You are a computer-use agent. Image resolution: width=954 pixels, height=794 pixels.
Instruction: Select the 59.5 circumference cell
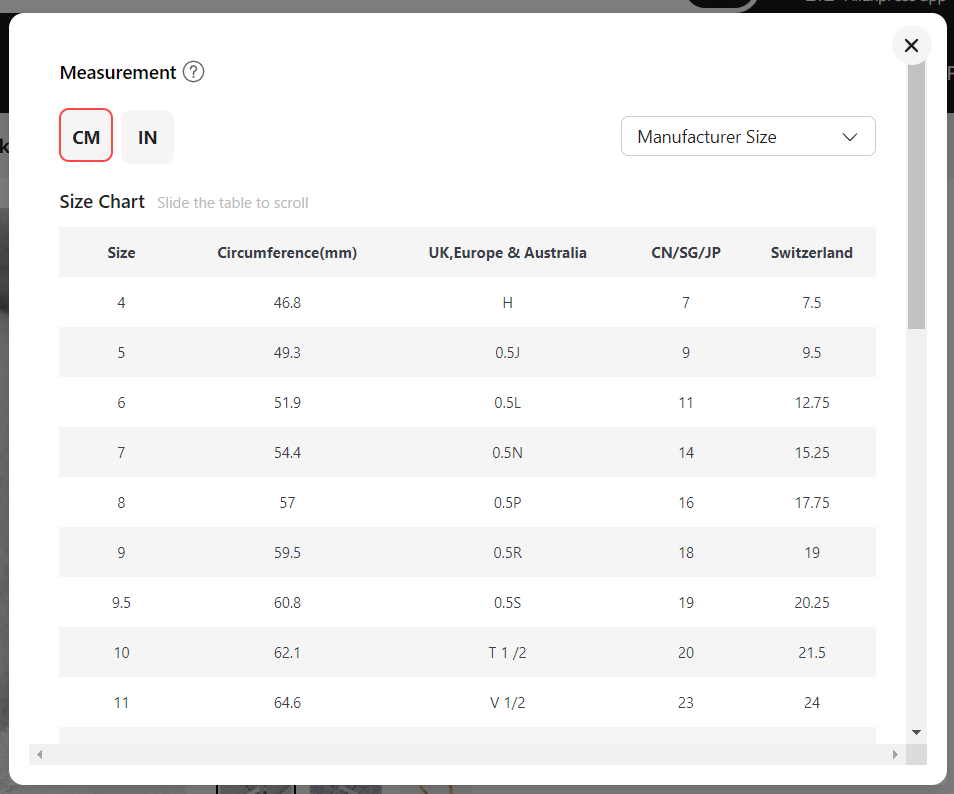click(287, 552)
